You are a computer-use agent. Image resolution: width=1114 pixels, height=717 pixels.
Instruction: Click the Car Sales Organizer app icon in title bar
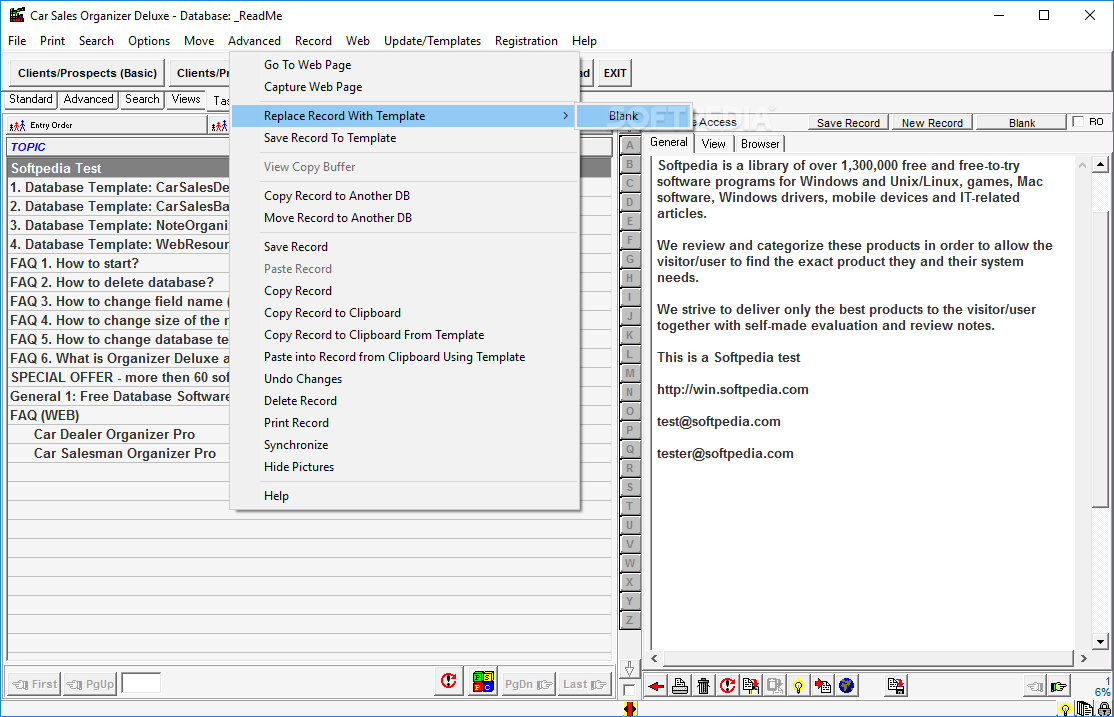click(16, 15)
